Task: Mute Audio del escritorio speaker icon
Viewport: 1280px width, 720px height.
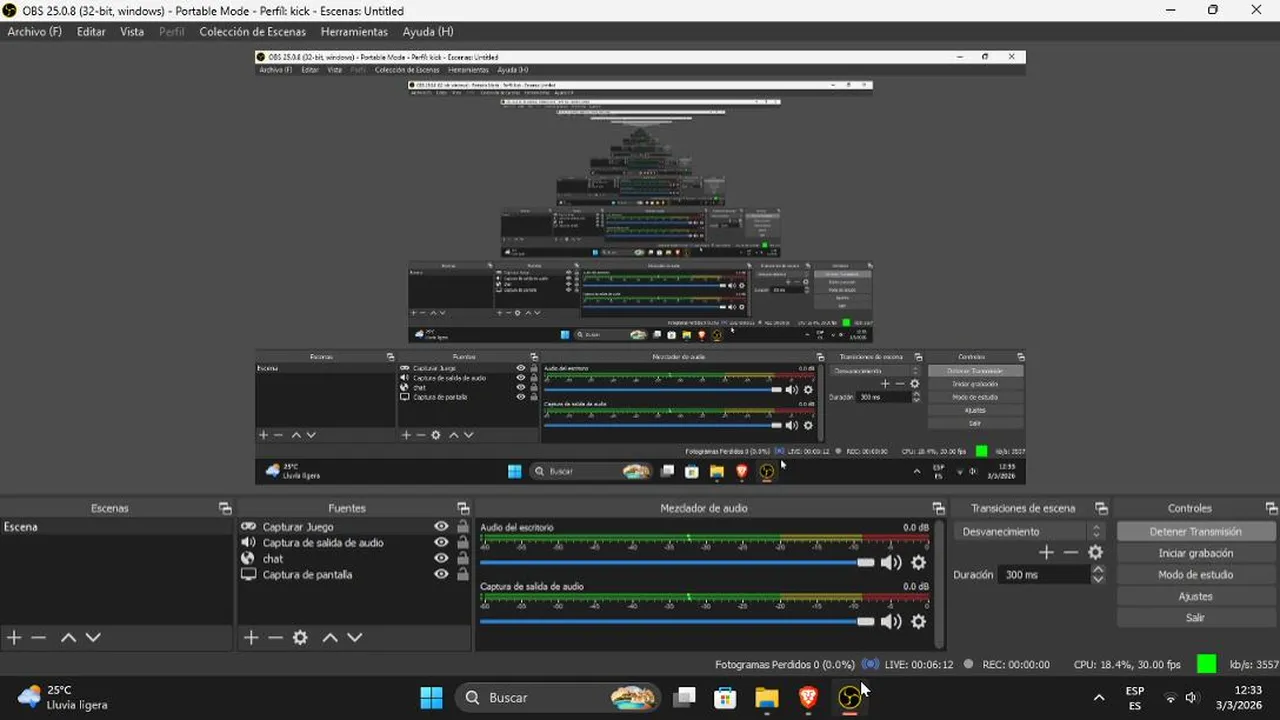Action: click(x=891, y=562)
